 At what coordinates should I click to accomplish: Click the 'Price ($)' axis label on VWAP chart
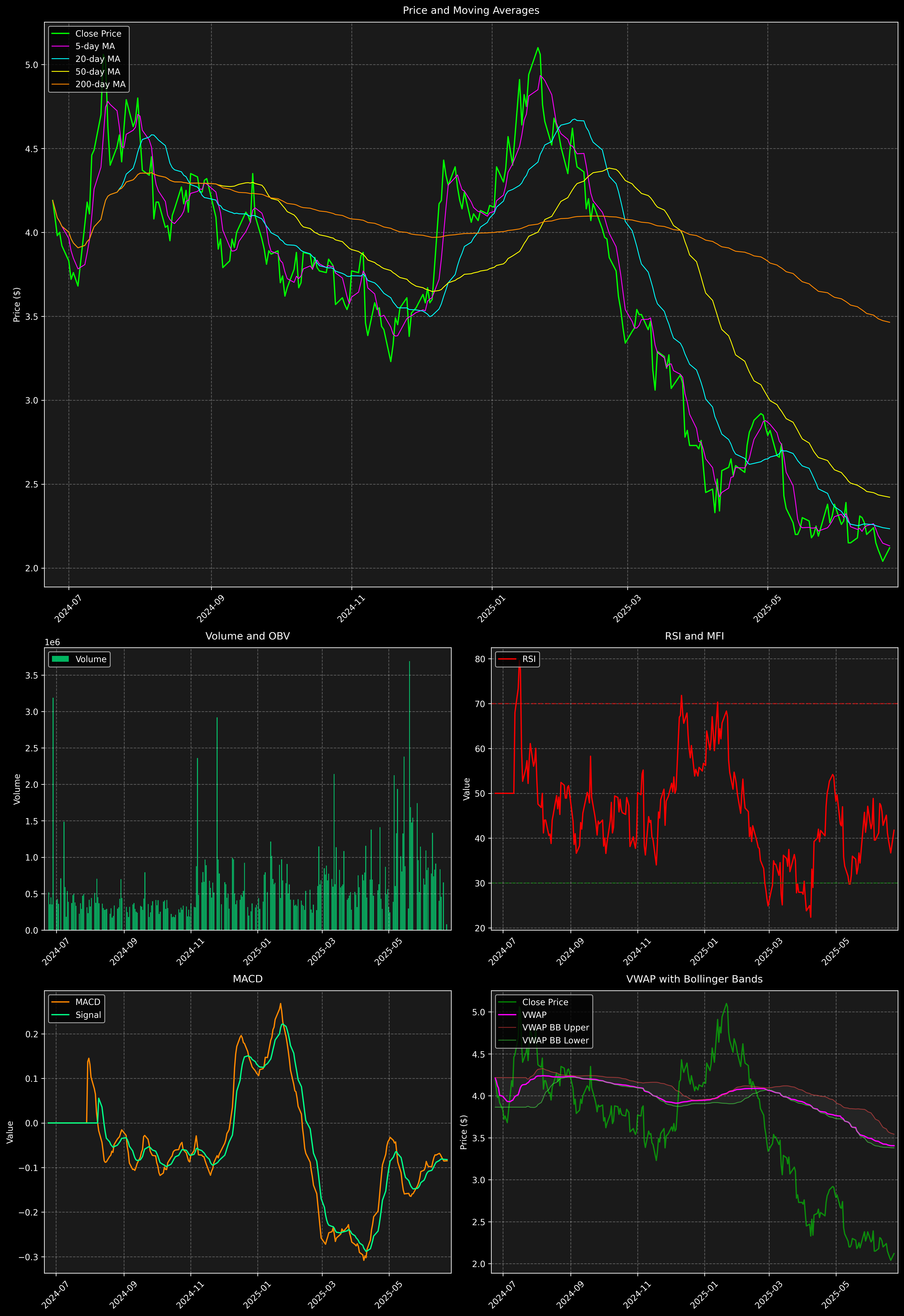[464, 1132]
